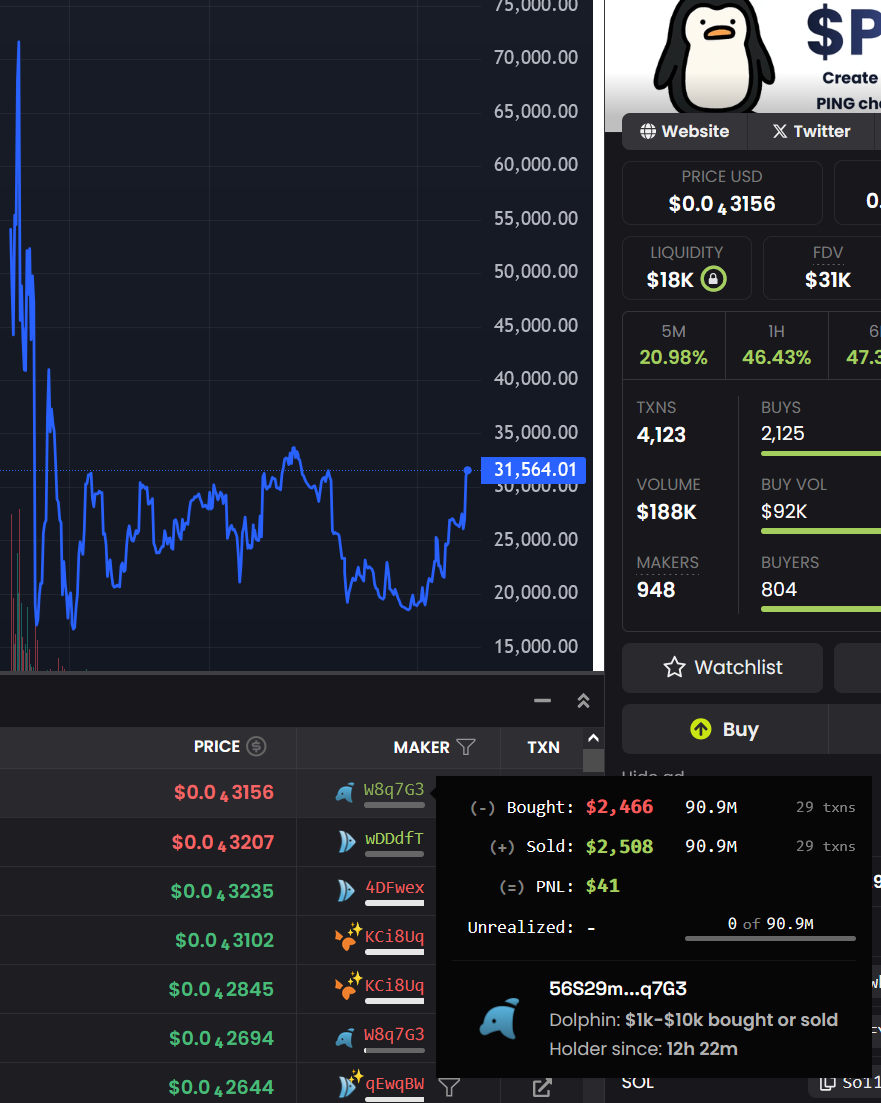881x1103 pixels.
Task: Click the VOLUME $188K stat
Action: (x=668, y=499)
